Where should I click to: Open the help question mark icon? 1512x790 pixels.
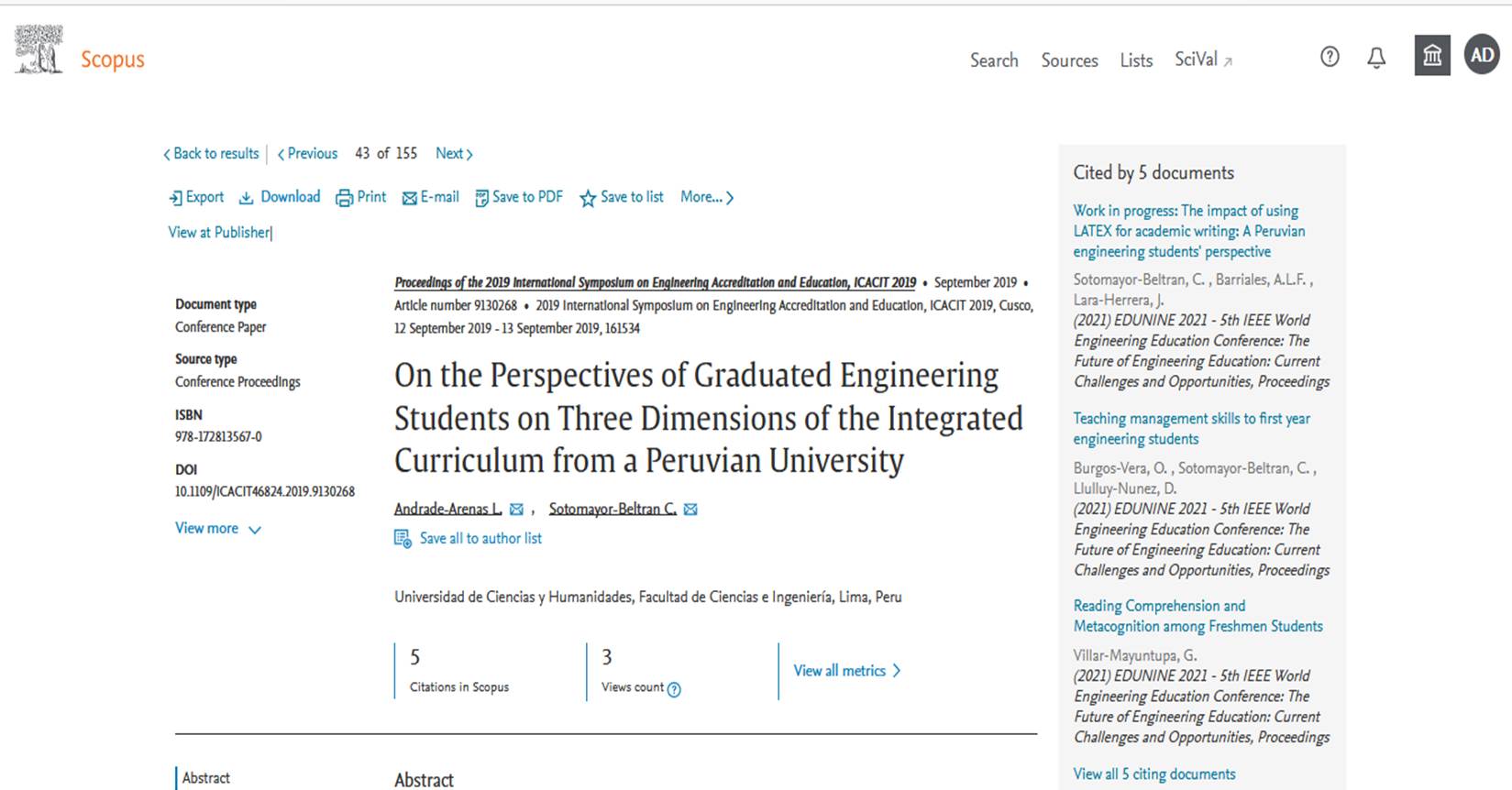coord(1330,57)
